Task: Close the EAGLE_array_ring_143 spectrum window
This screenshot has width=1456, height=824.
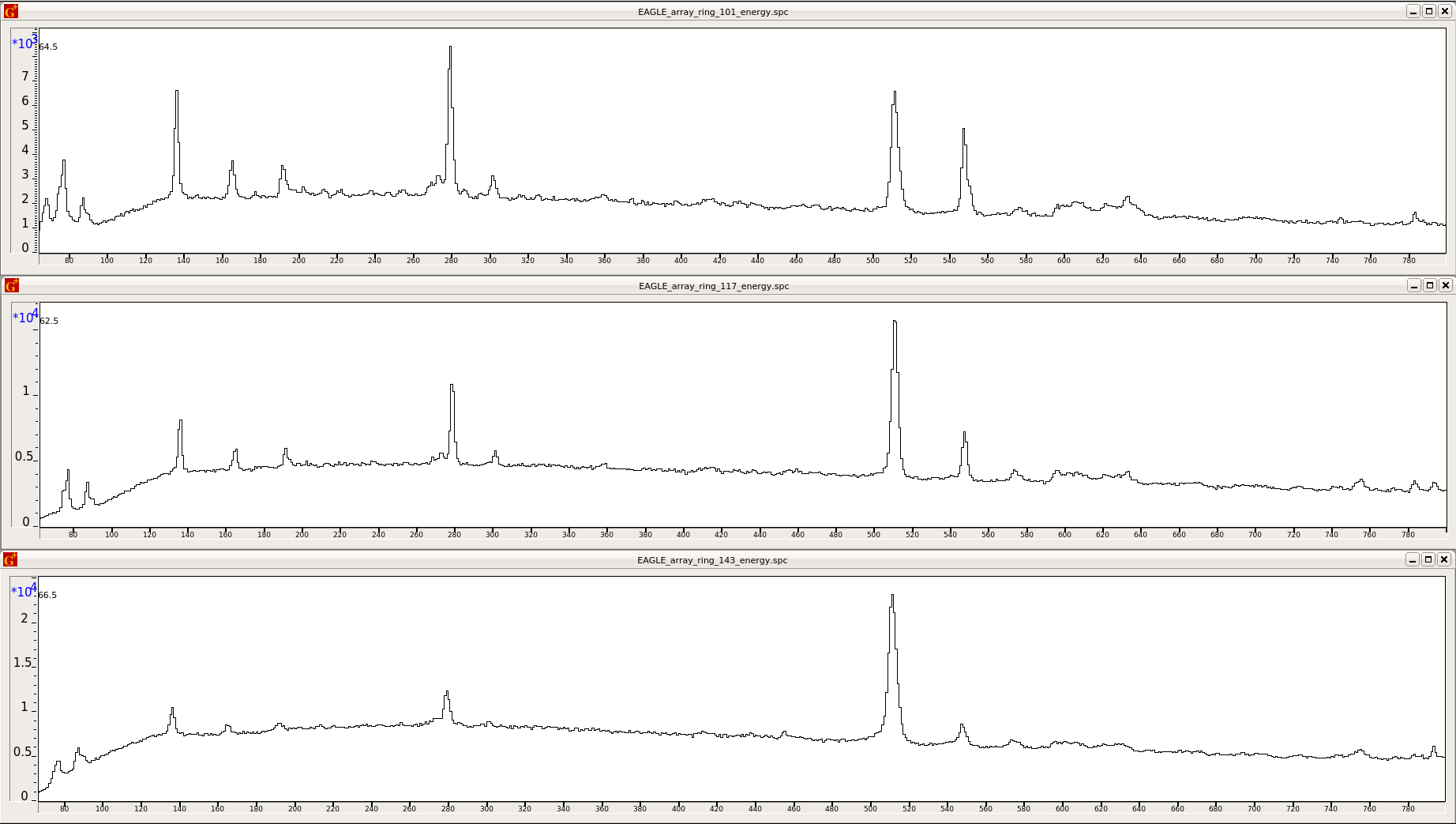Action: click(1446, 560)
